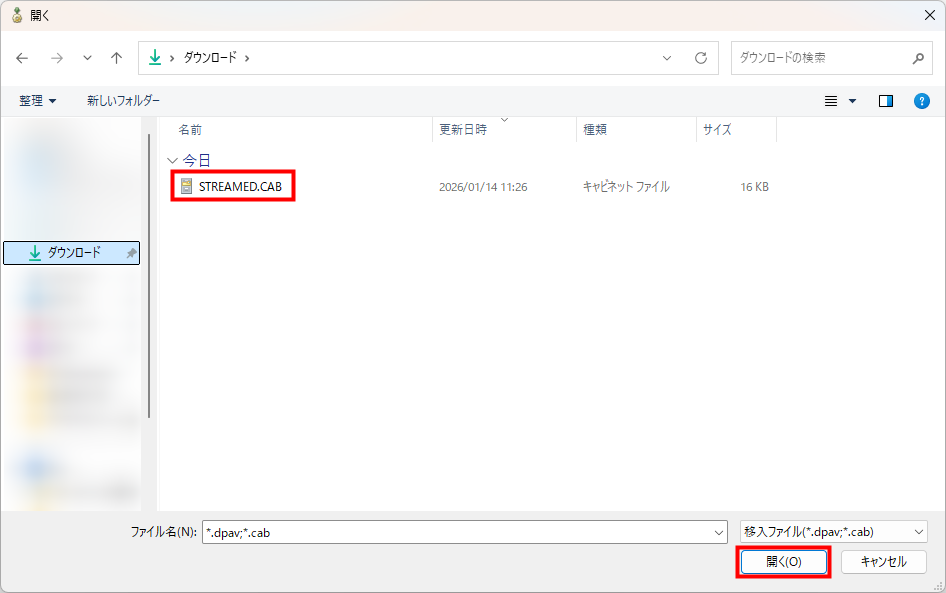Select ダウンロード in the sidebar
This screenshot has height=593, width=946.
(x=73, y=254)
